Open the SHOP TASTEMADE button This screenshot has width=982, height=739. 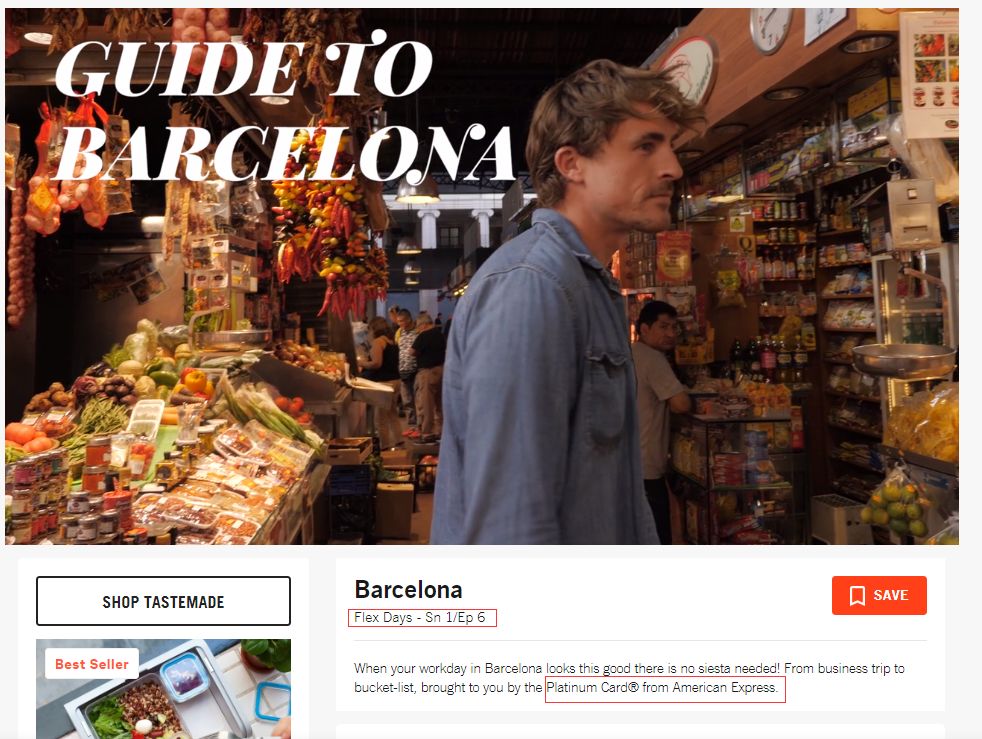[163, 601]
